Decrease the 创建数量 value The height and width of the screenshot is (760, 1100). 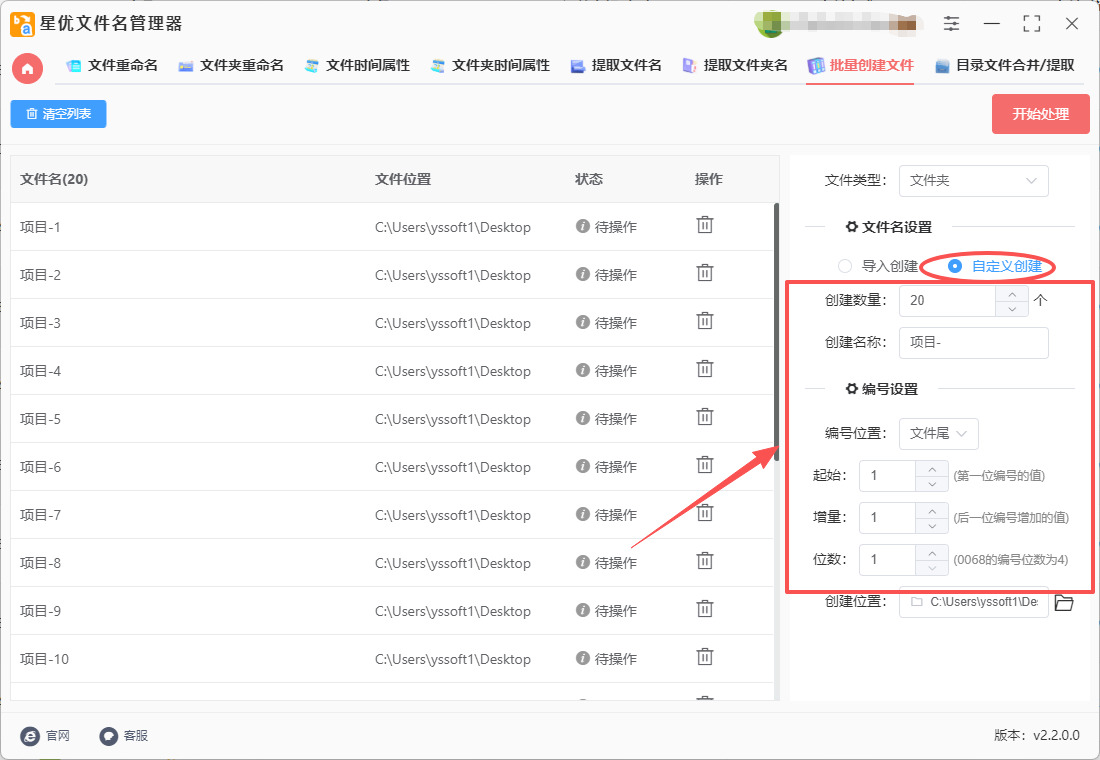(x=1012, y=309)
